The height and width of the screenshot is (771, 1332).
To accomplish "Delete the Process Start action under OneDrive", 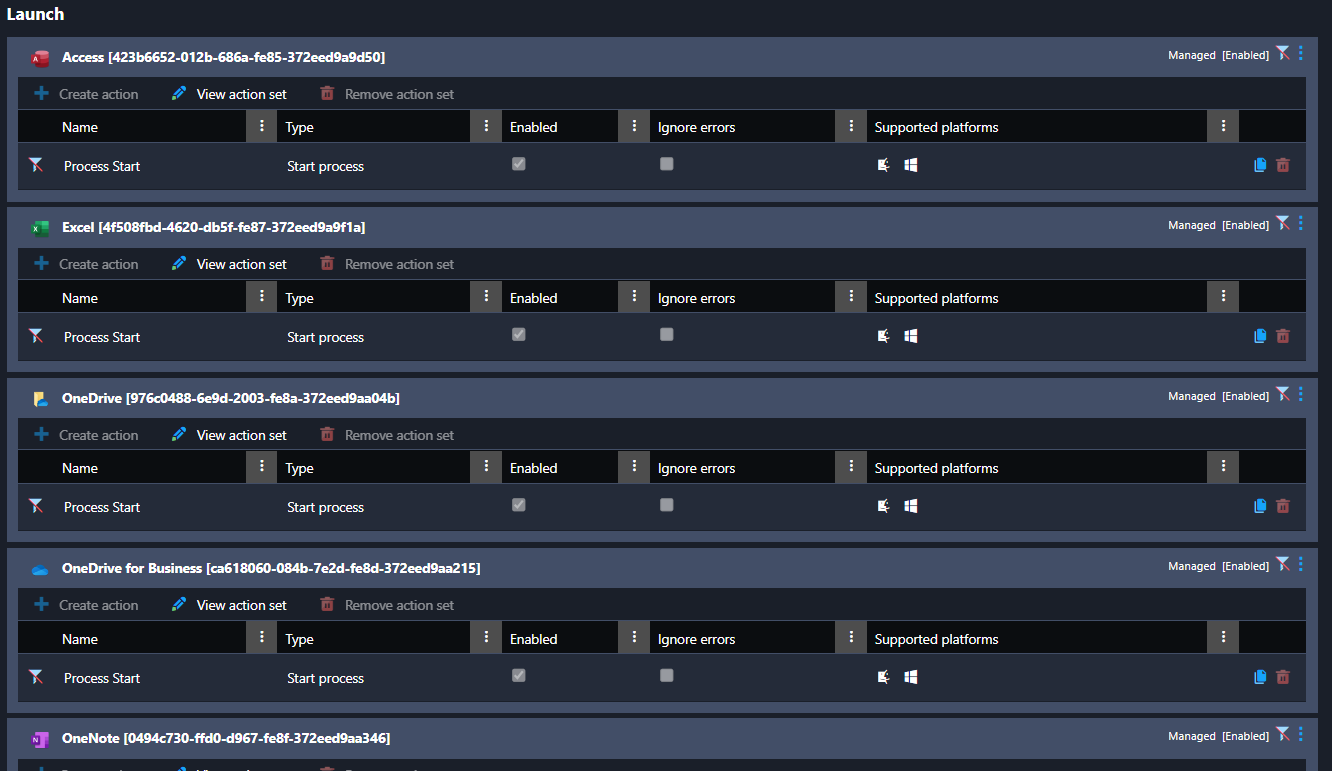I will click(1283, 506).
